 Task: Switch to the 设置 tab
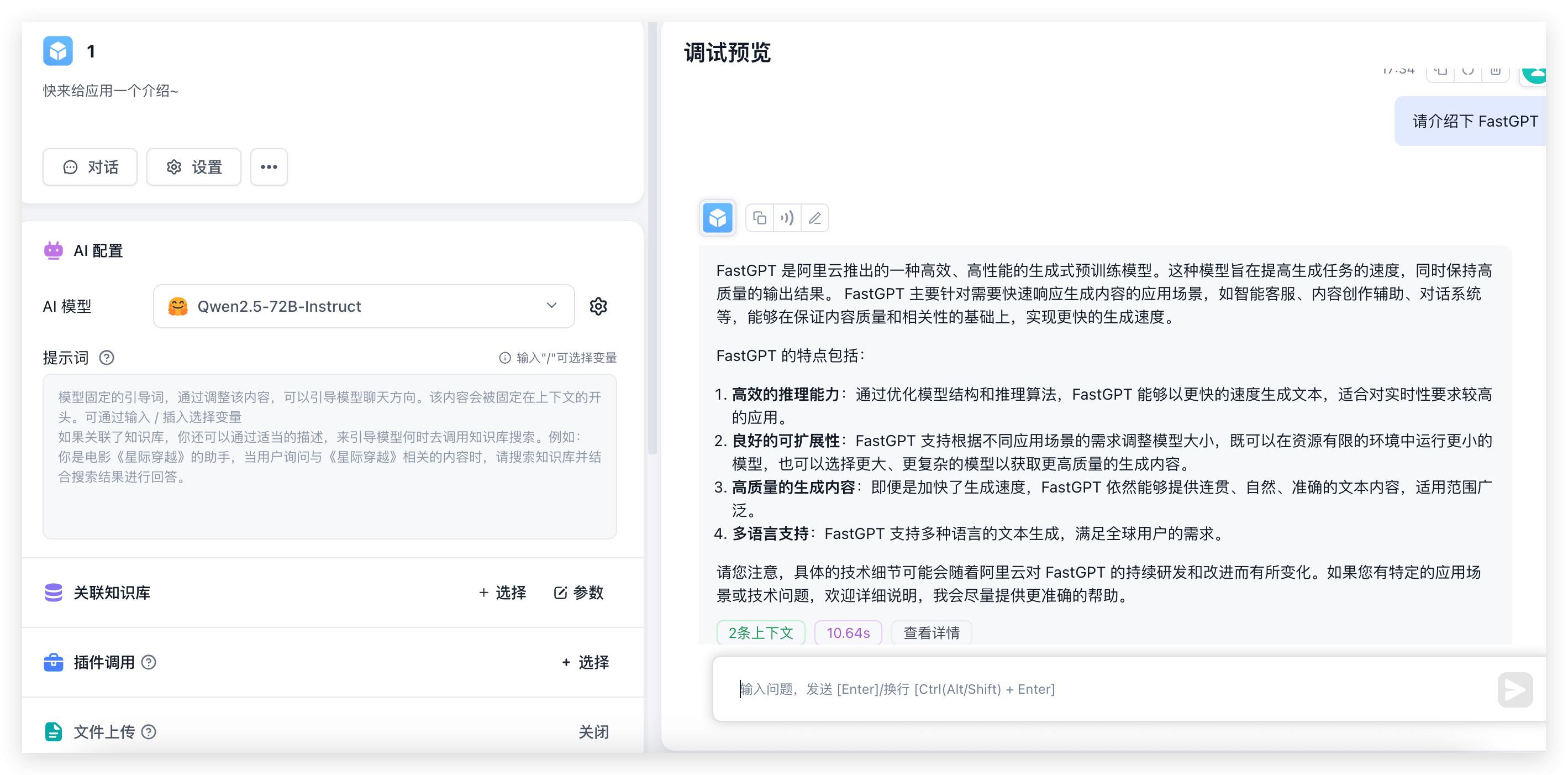click(x=193, y=167)
